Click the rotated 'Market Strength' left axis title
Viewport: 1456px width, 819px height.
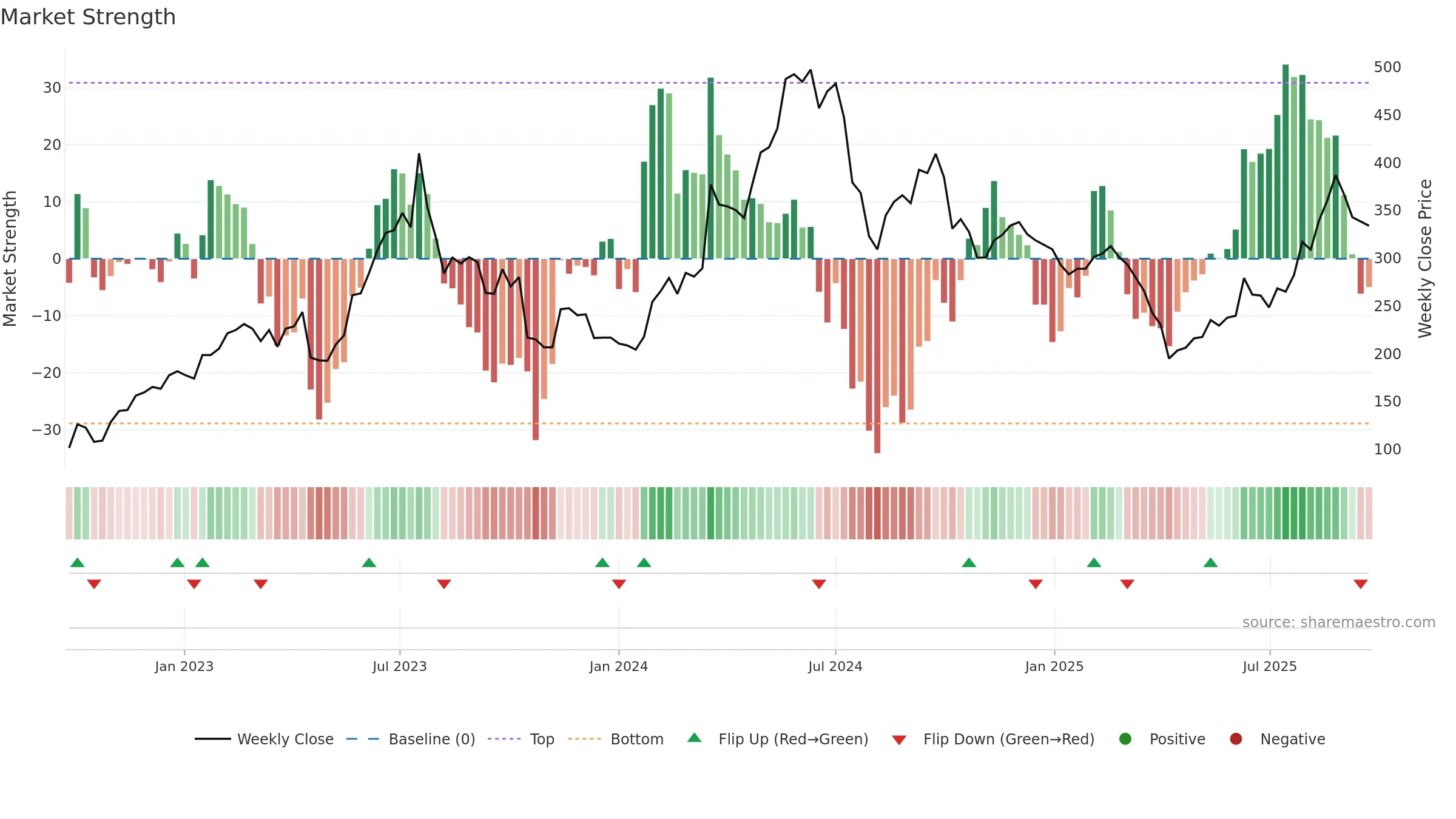[x=10, y=259]
